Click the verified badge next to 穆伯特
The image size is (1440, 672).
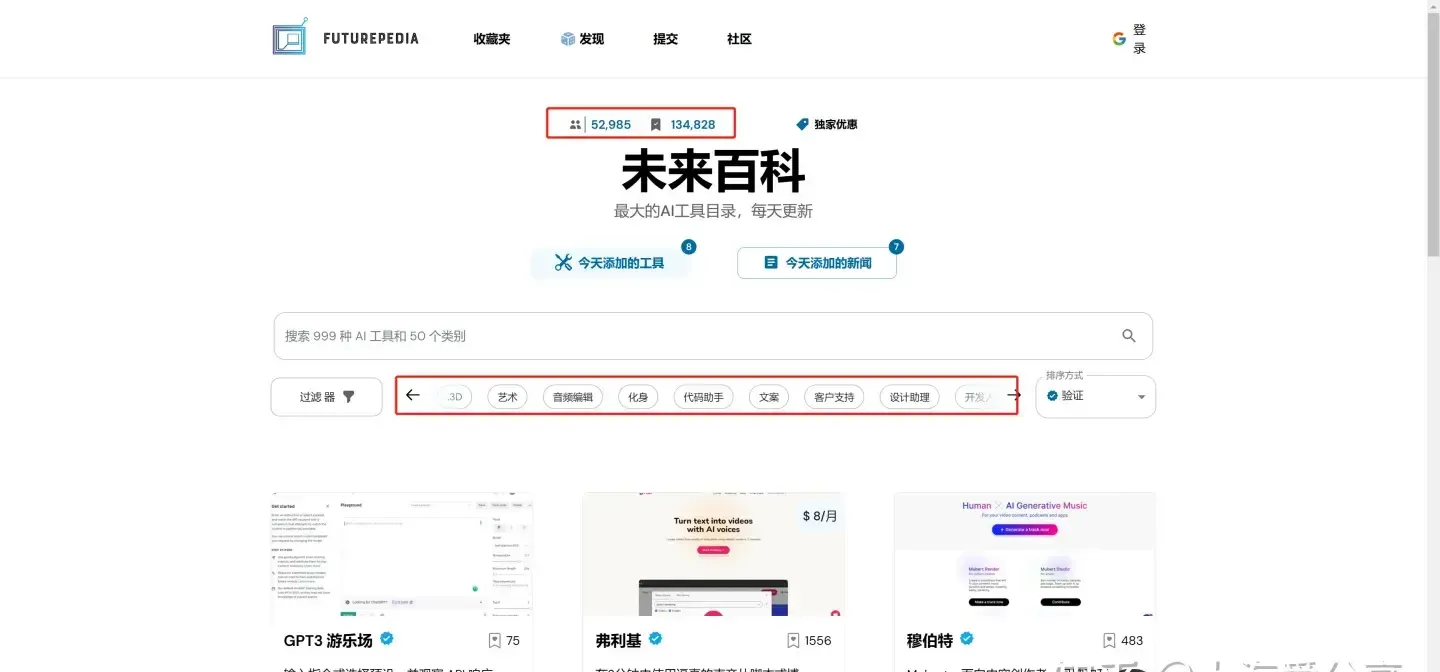(x=967, y=639)
